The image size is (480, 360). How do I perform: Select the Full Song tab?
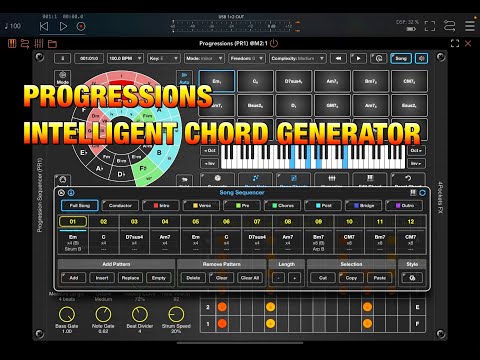[x=80, y=205]
